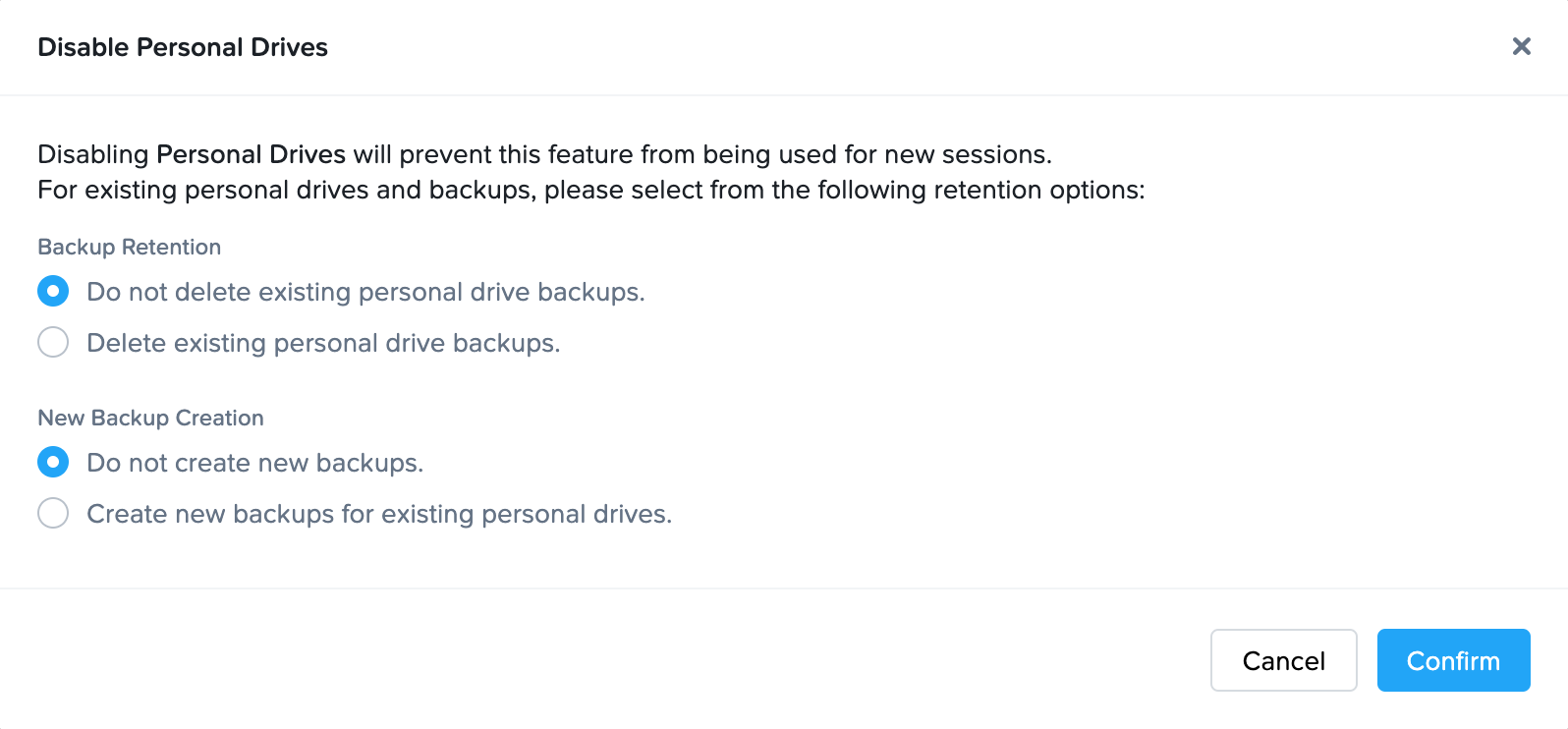This screenshot has width=1568, height=729.
Task: Click the "New Backup Creation" section heading
Action: coord(150,418)
